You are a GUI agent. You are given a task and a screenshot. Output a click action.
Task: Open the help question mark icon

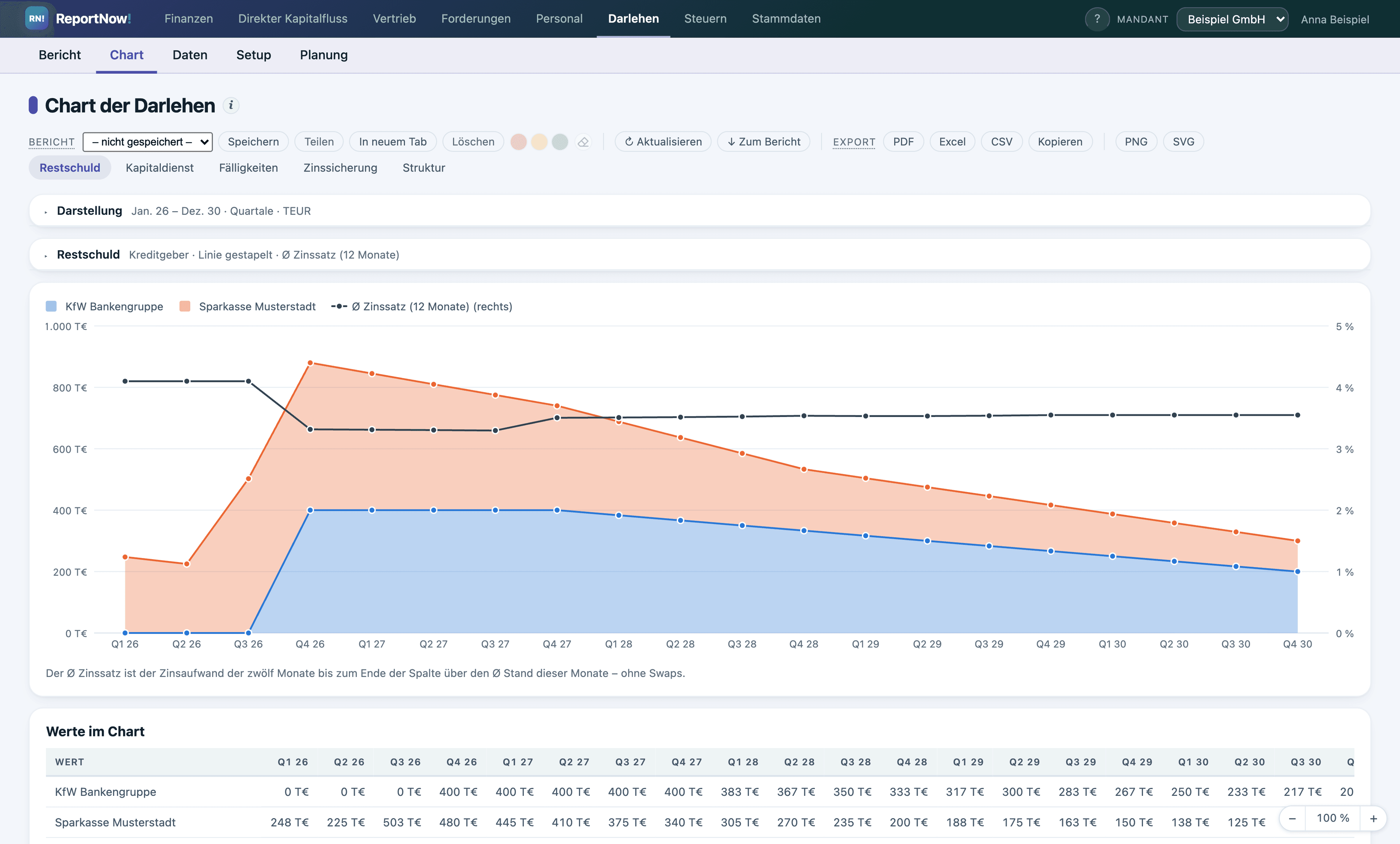[1097, 19]
